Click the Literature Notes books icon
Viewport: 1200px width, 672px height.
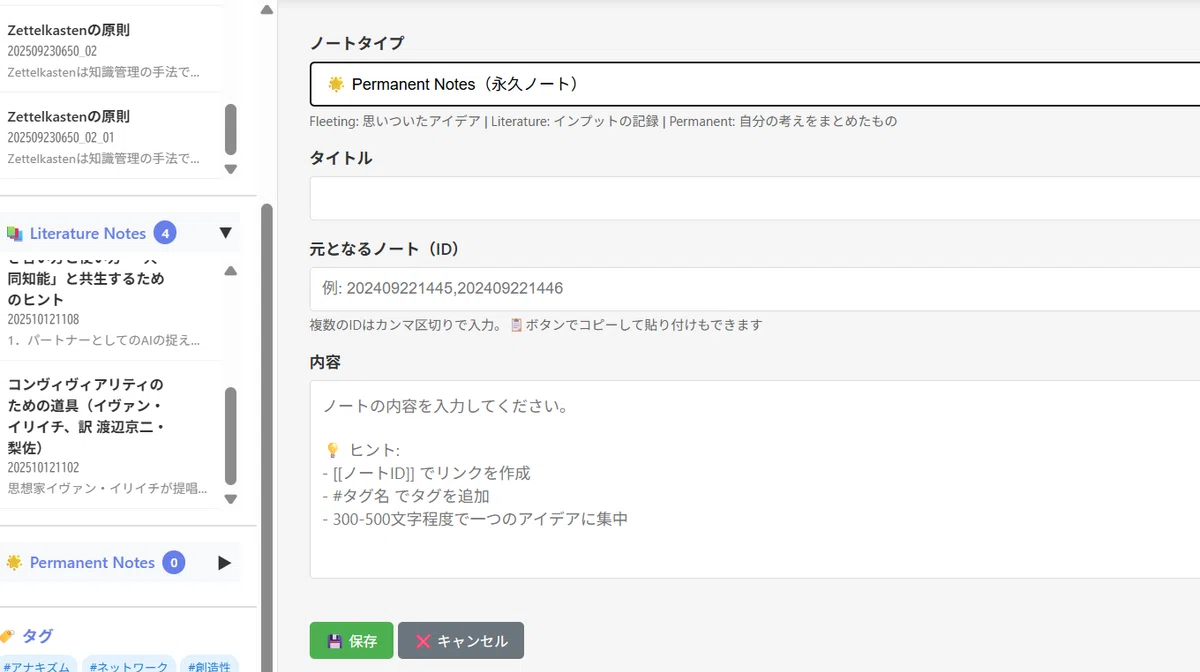coord(14,233)
